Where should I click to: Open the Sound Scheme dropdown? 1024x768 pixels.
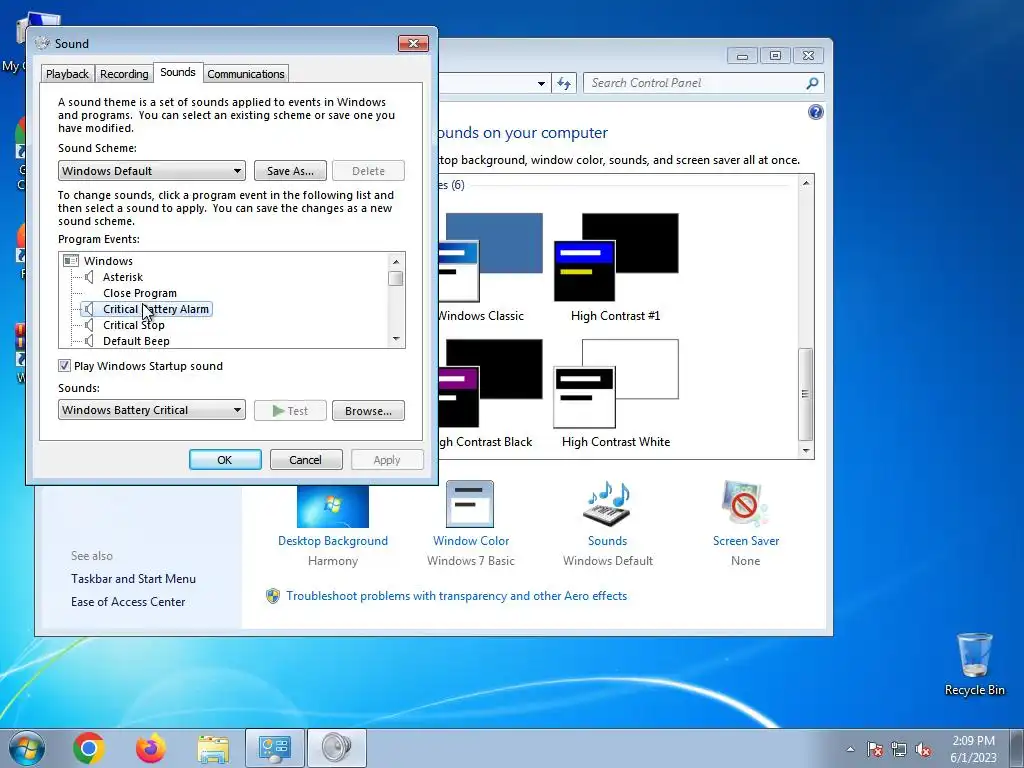[x=152, y=171]
